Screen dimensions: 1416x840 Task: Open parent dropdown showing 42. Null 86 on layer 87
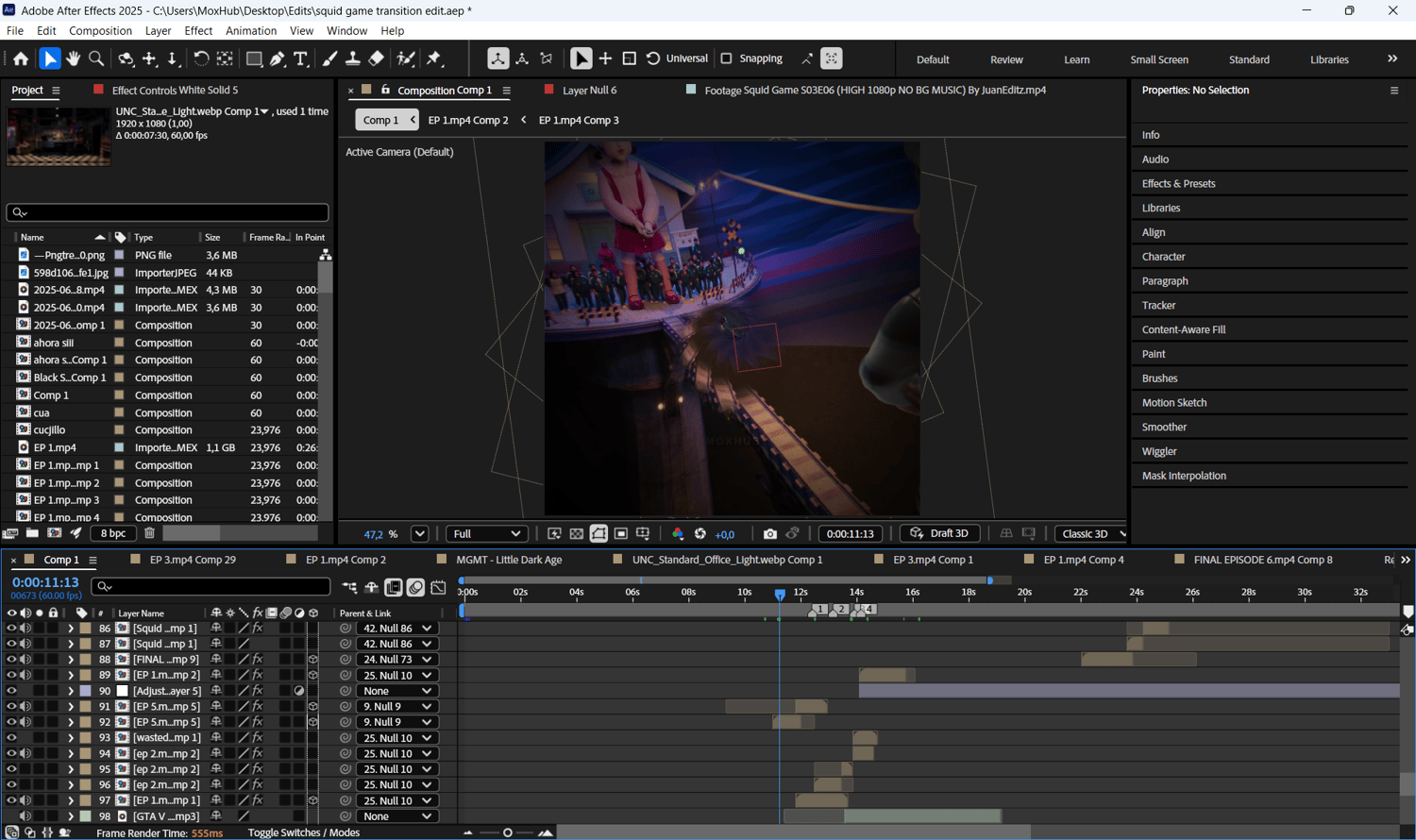coord(396,644)
